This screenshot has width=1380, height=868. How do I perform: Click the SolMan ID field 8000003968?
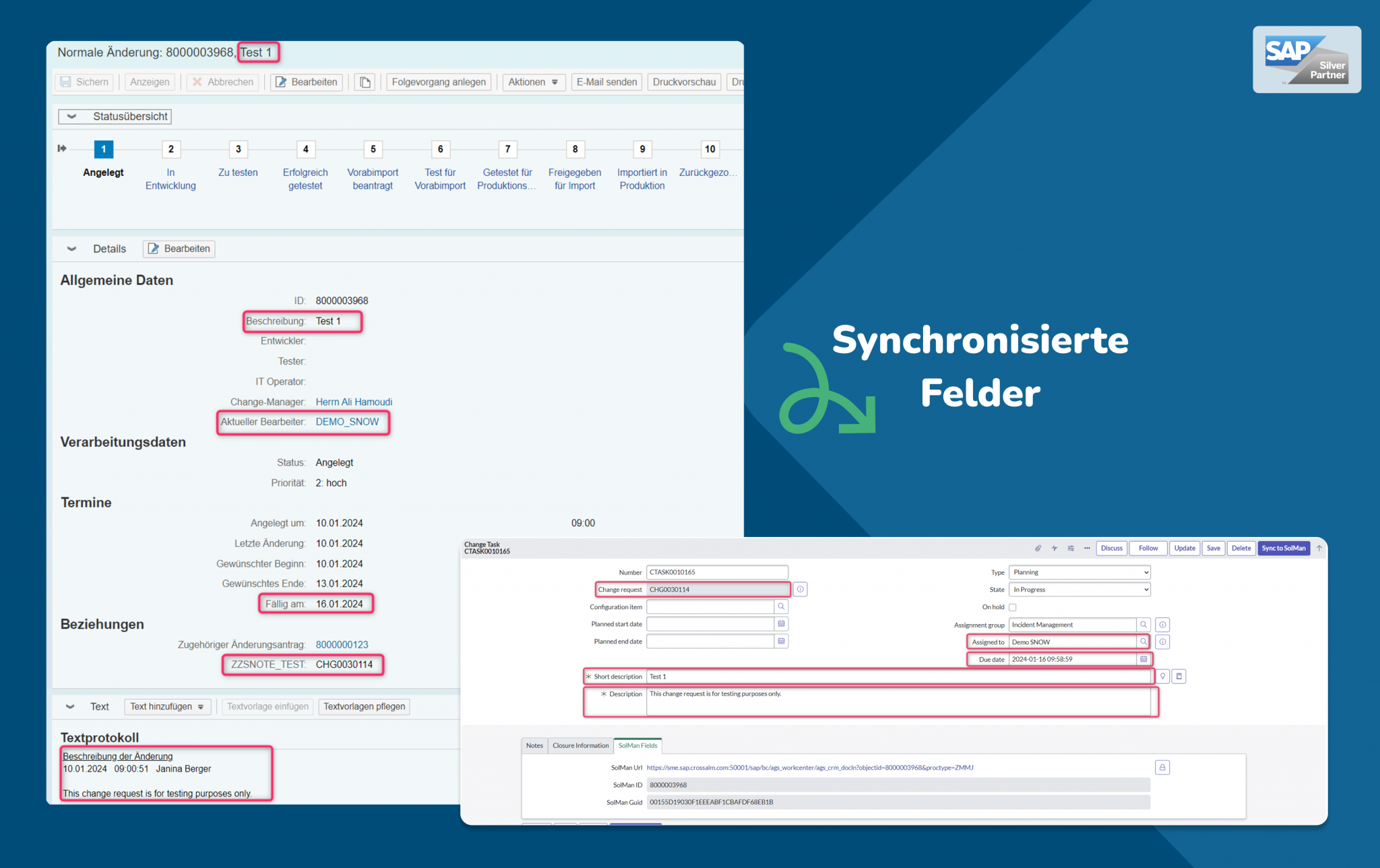point(898,785)
